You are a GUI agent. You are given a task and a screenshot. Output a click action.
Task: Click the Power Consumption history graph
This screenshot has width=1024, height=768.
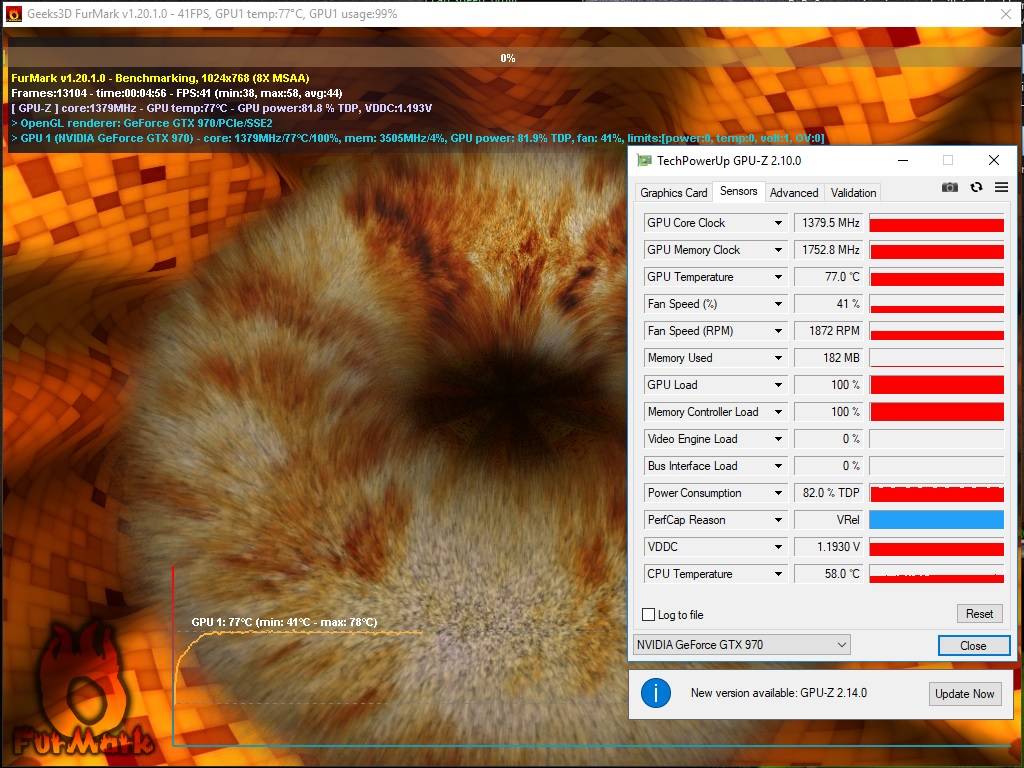click(936, 493)
